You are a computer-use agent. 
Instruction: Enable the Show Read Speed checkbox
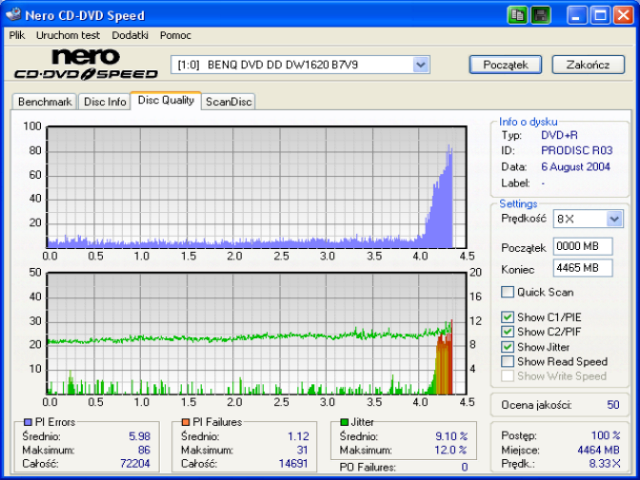pyautogui.click(x=507, y=362)
